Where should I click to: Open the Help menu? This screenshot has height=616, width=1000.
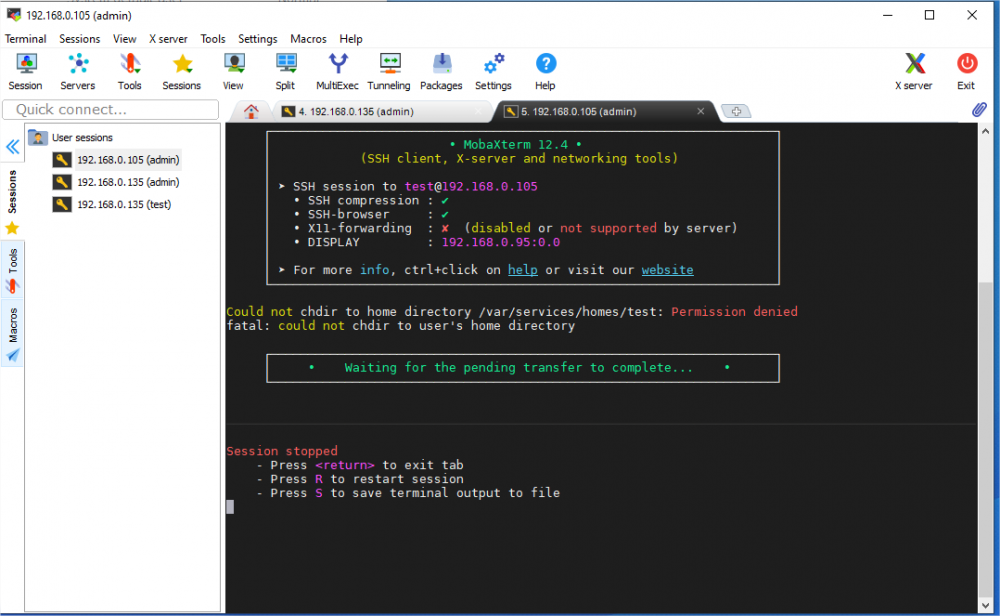pos(351,39)
